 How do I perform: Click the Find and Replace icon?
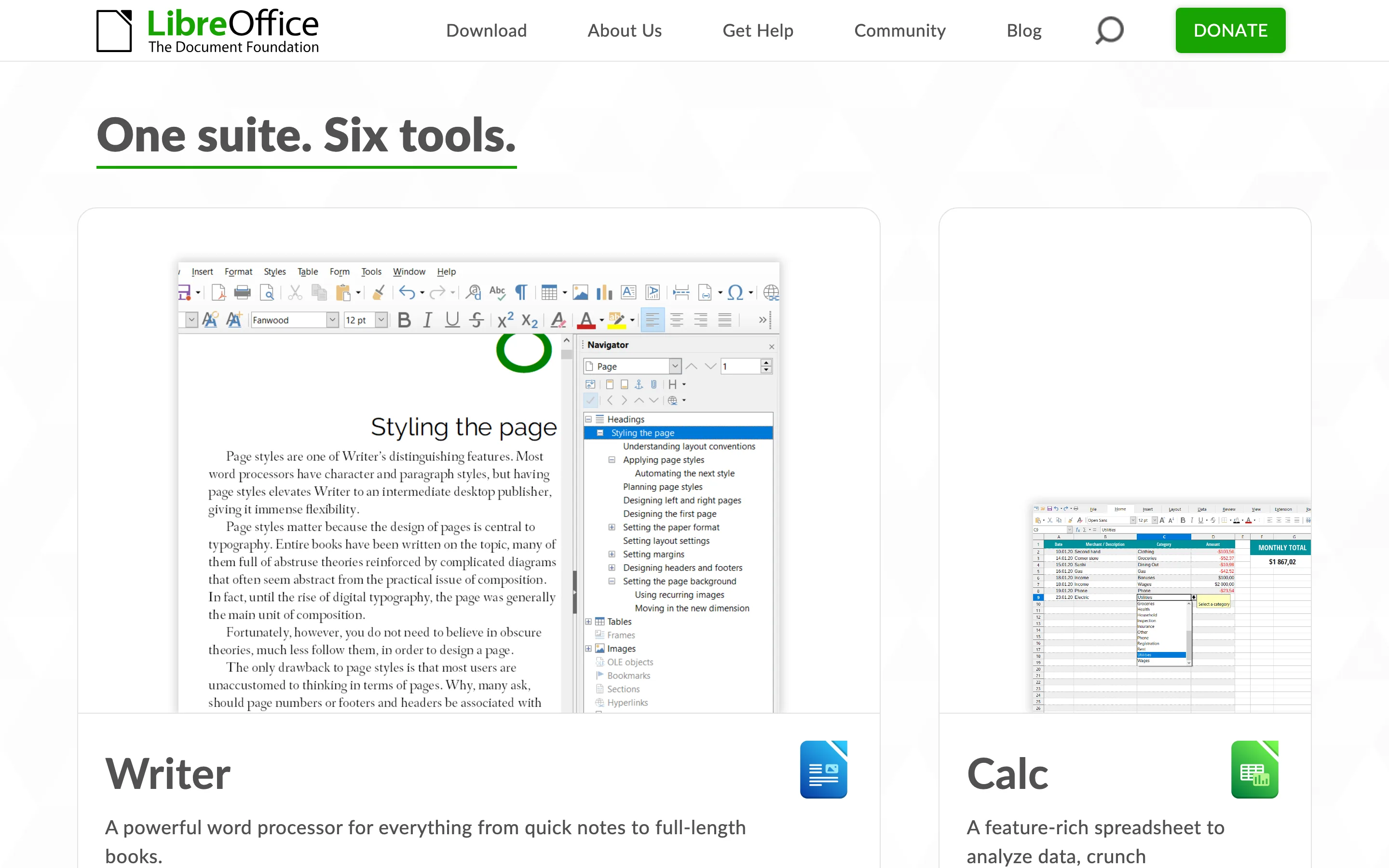pyautogui.click(x=474, y=293)
